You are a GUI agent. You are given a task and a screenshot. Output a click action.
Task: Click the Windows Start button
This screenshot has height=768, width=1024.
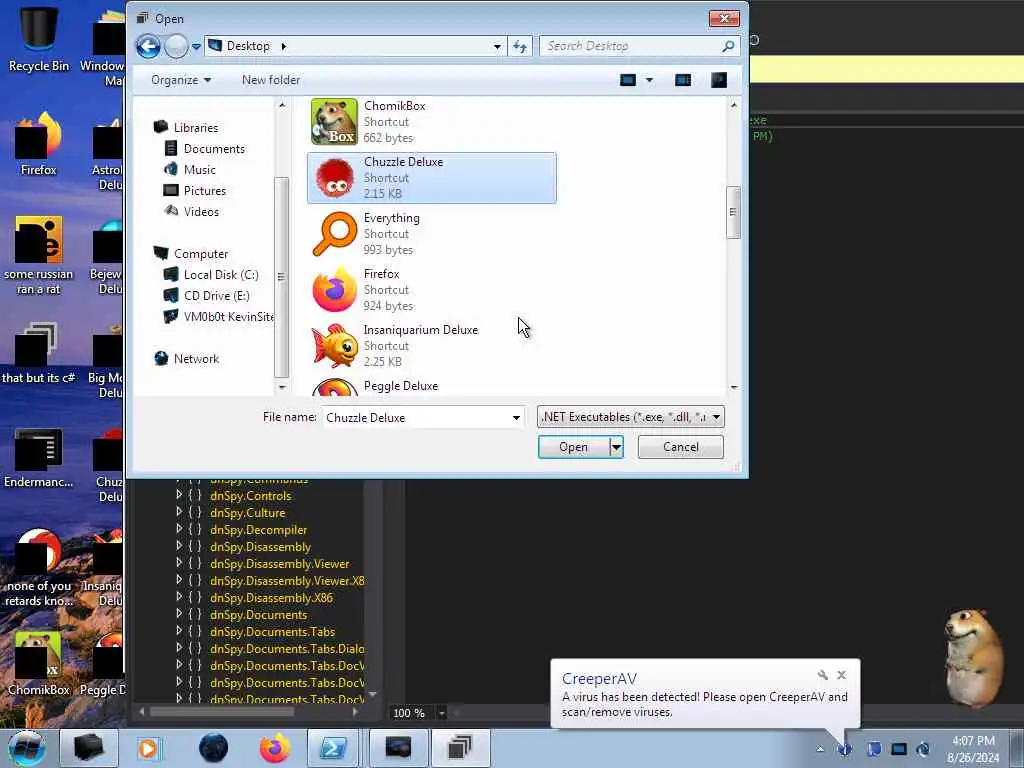(26, 748)
